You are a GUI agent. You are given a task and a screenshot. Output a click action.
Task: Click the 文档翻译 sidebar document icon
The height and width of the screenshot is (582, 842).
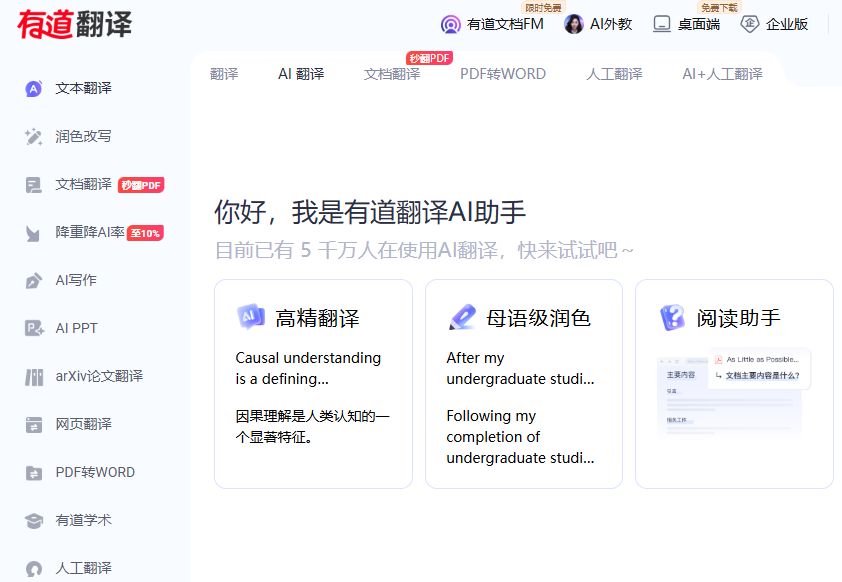(x=34, y=185)
